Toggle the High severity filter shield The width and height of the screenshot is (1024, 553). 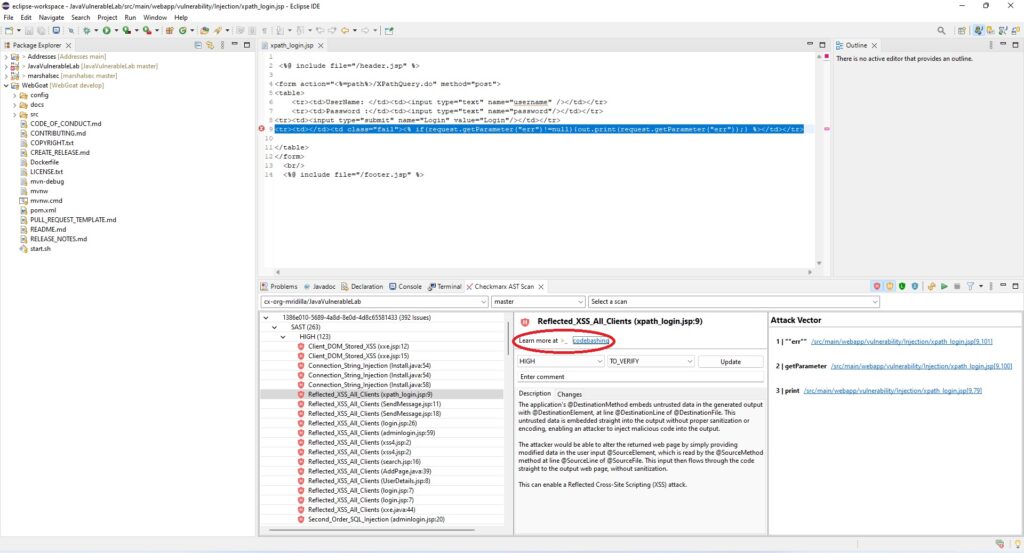tap(877, 286)
